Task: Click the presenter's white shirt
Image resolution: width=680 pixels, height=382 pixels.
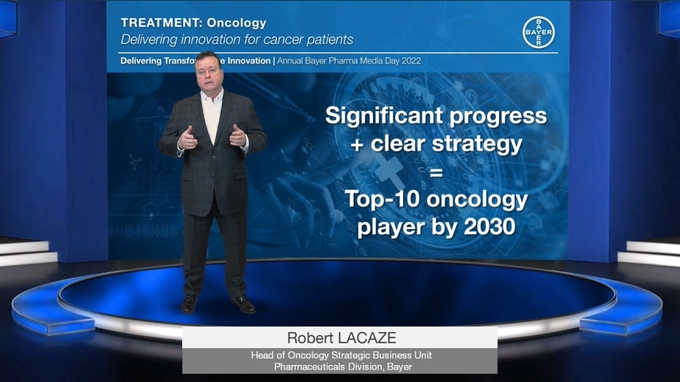Action: coord(212,115)
